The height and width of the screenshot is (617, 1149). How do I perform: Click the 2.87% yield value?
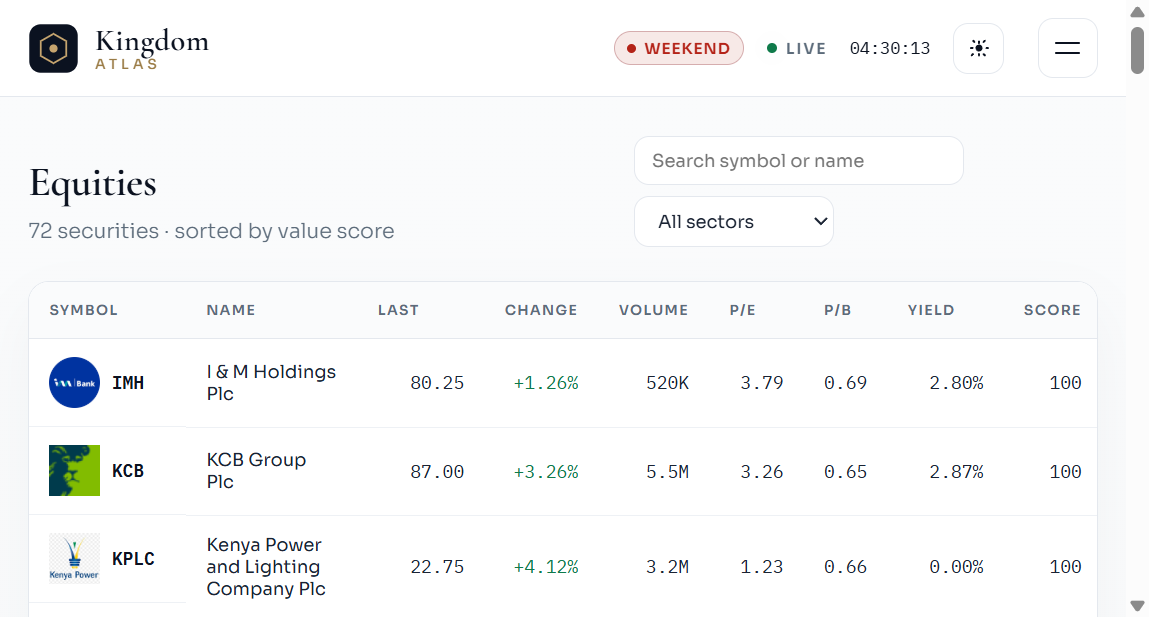956,471
